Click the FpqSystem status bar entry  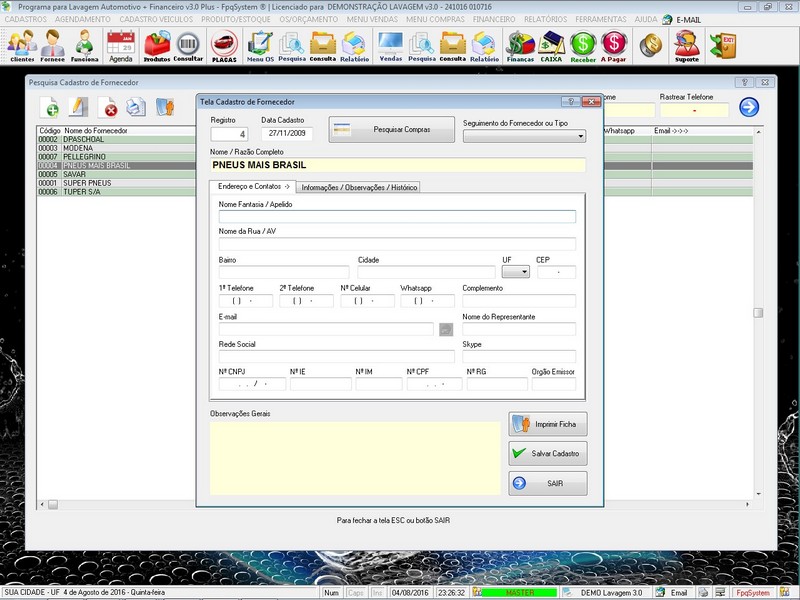(x=753, y=593)
